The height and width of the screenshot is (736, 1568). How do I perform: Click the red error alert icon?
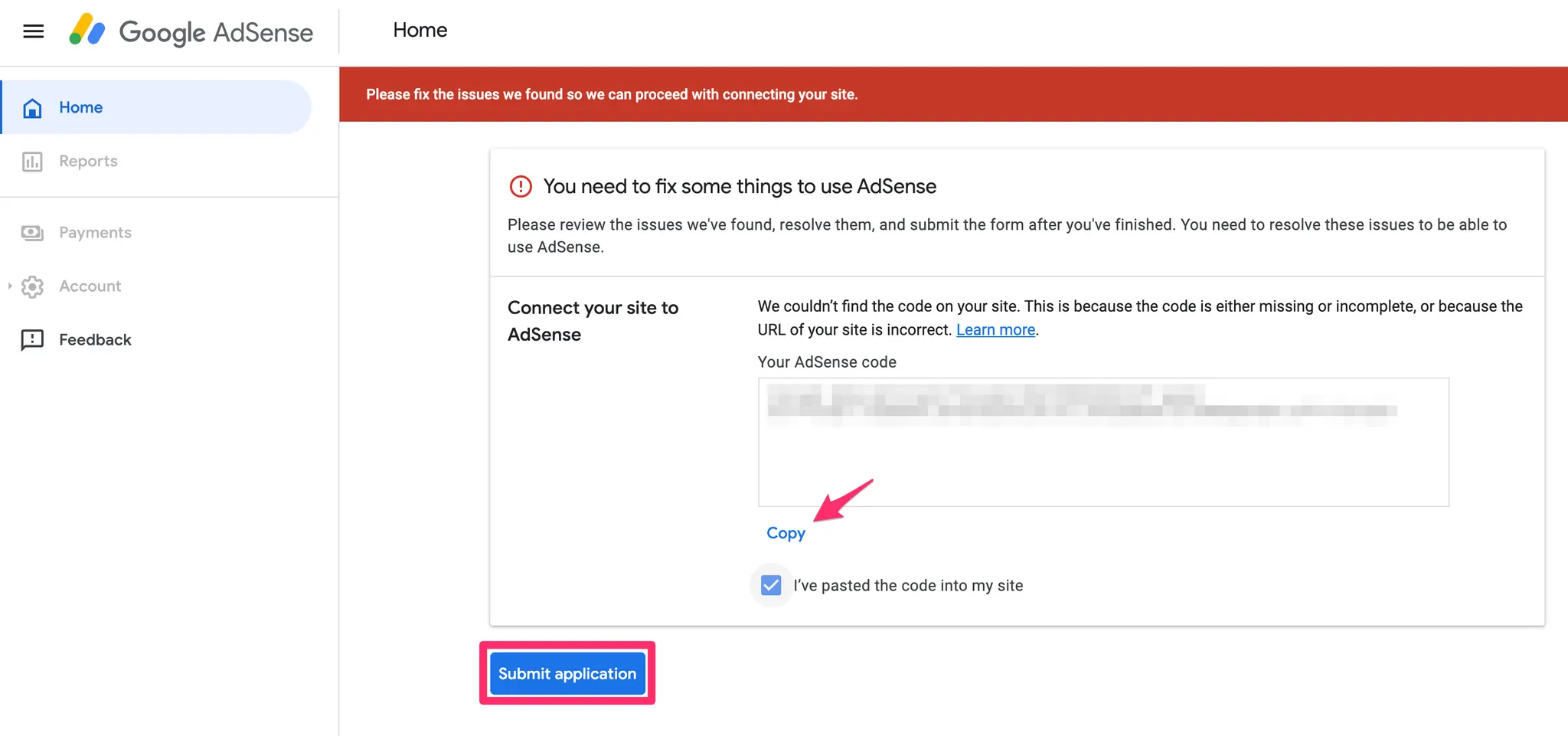521,187
